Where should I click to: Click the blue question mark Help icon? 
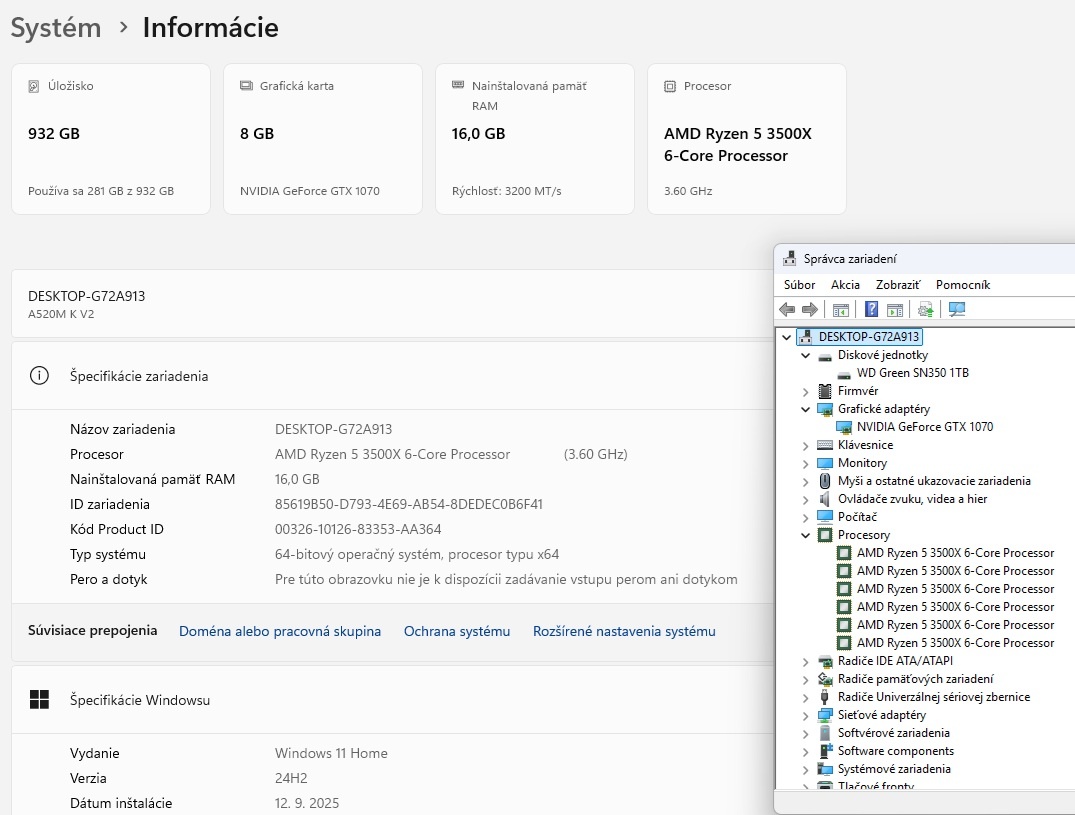click(872, 310)
